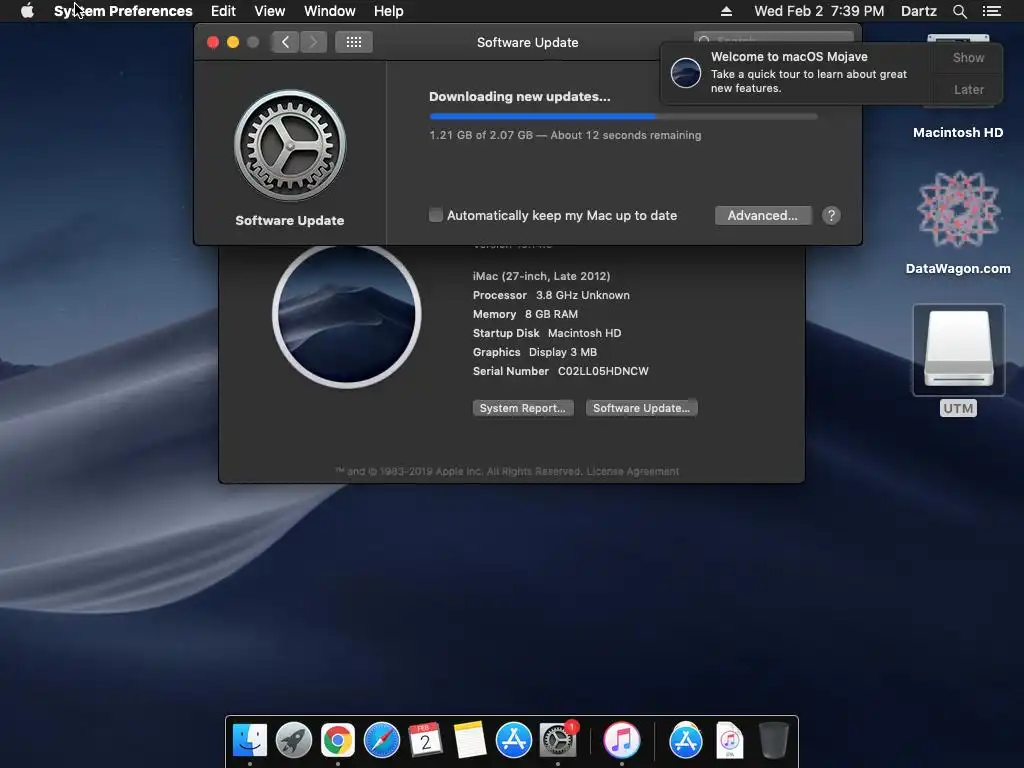Image resolution: width=1024 pixels, height=768 pixels.
Task: Open Notification Center list icon
Action: (991, 11)
